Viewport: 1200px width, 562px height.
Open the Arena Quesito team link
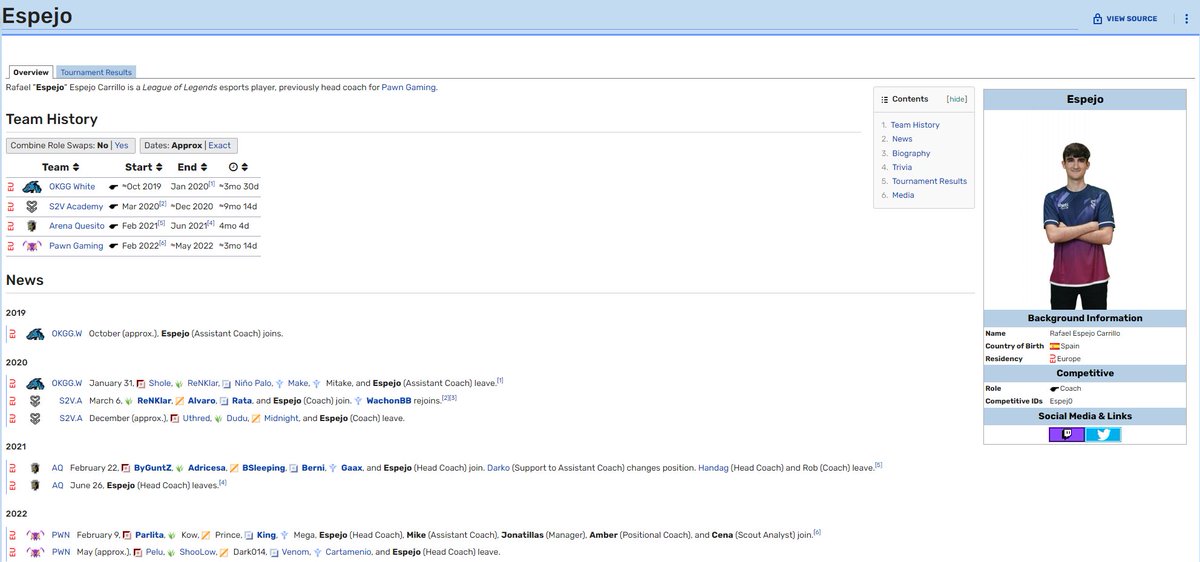click(x=77, y=226)
